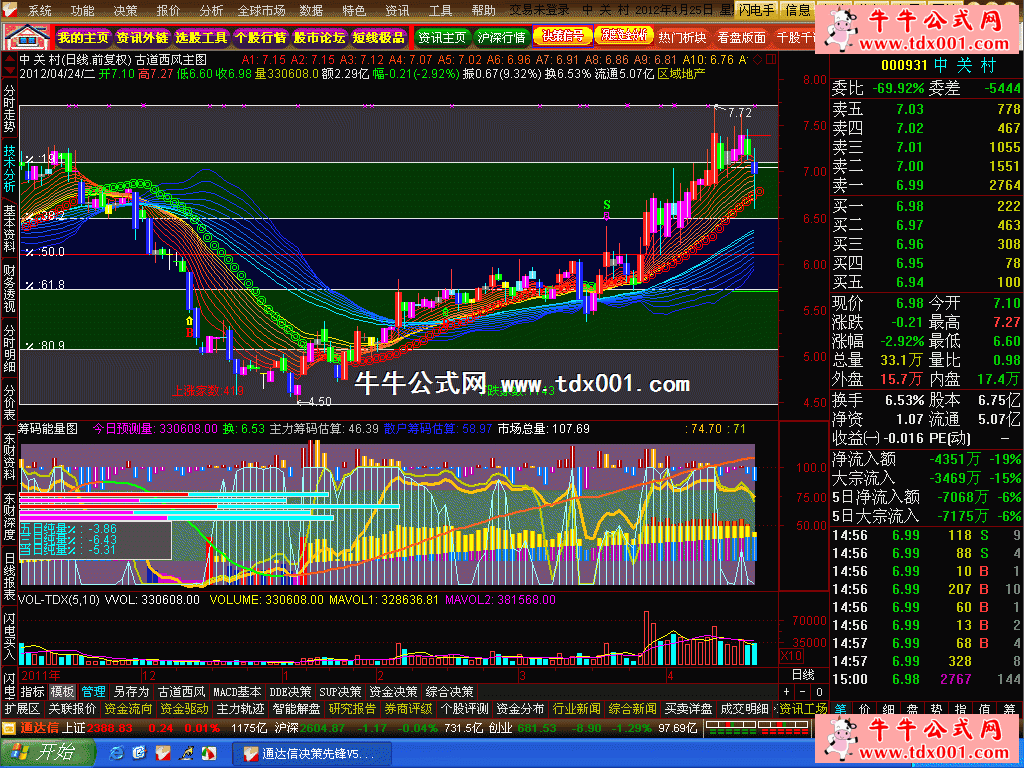Image resolution: width=1024 pixels, height=768 pixels.
Task: Click the connection status indicator bars in status bar
Action: [758, 728]
